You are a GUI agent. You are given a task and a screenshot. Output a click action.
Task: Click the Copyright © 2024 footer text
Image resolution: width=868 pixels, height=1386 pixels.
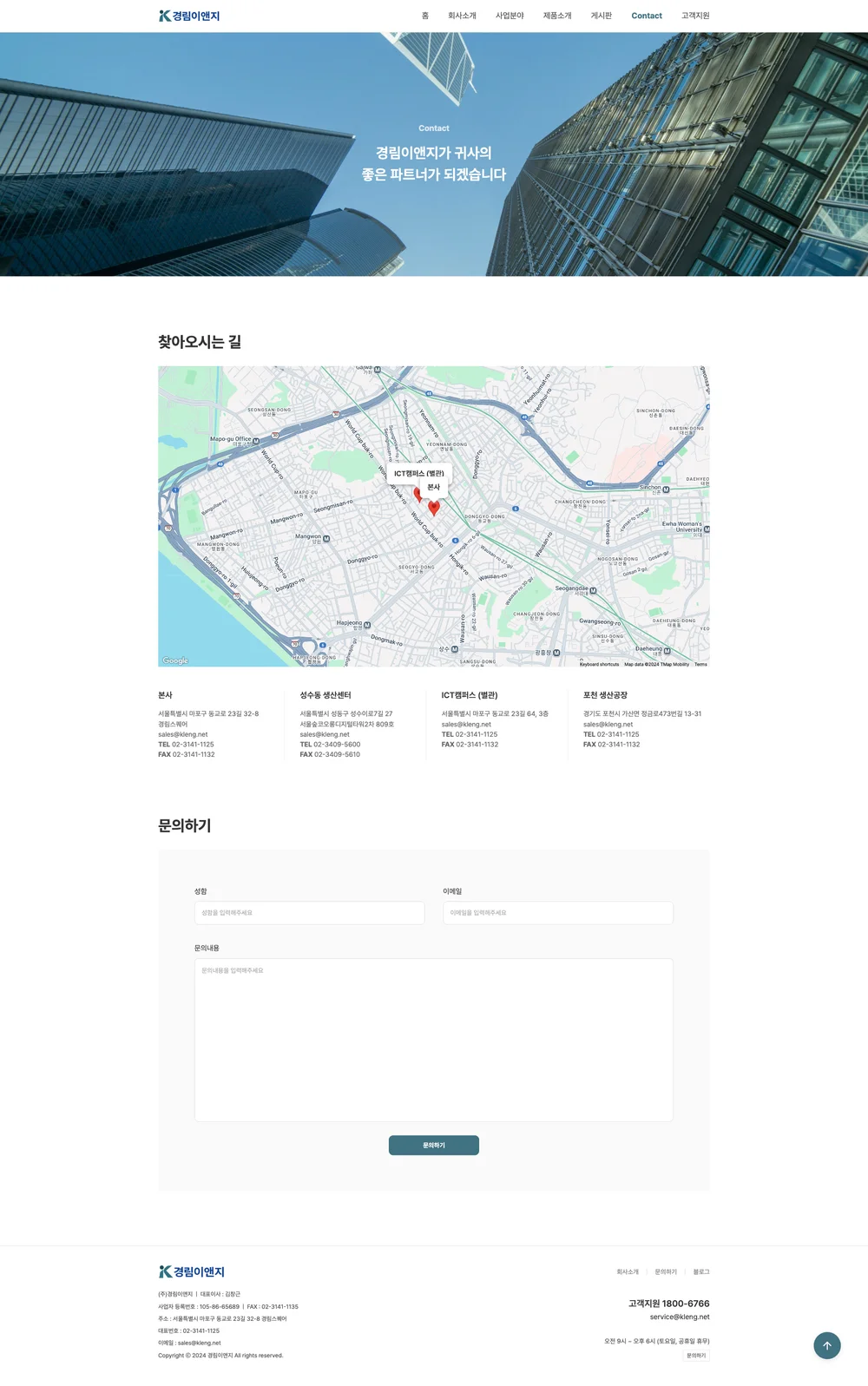point(220,1356)
